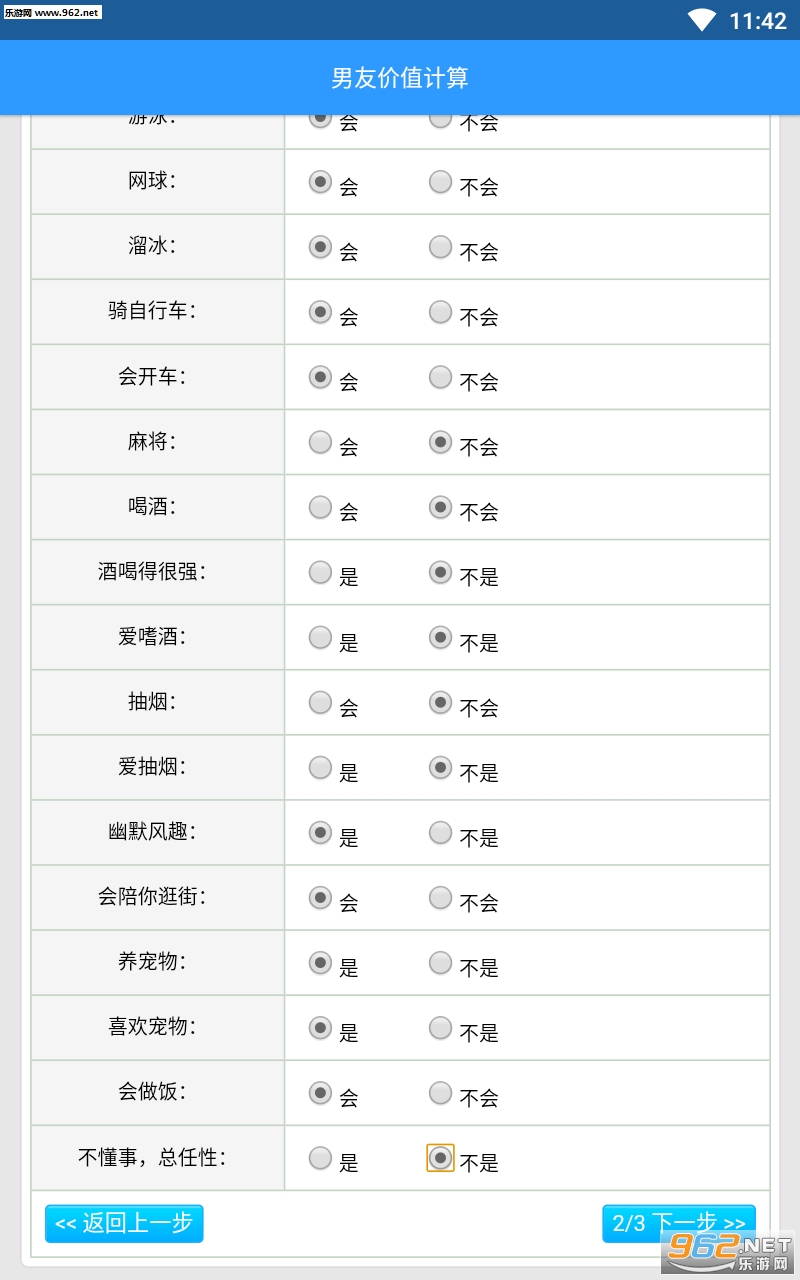Choose 不是 for 养宠物

pos(440,962)
